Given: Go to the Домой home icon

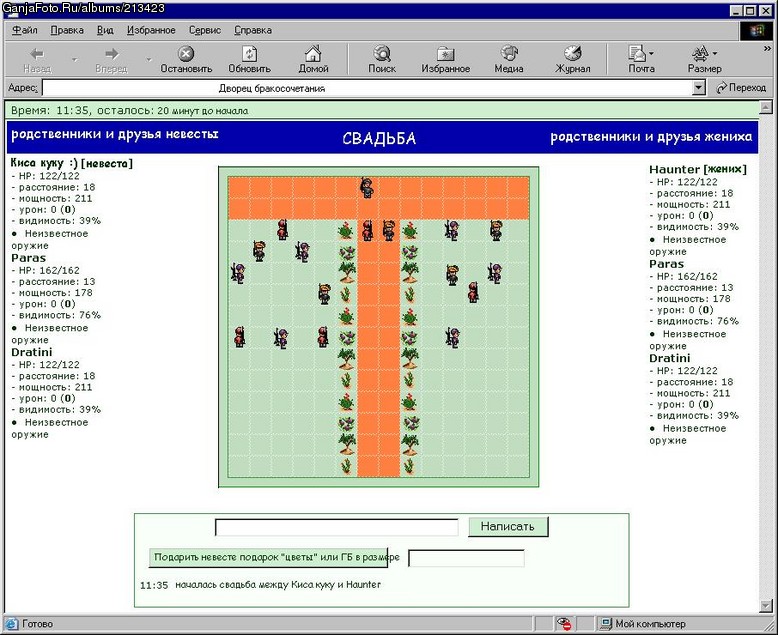Looking at the screenshot, I should pyautogui.click(x=313, y=53).
